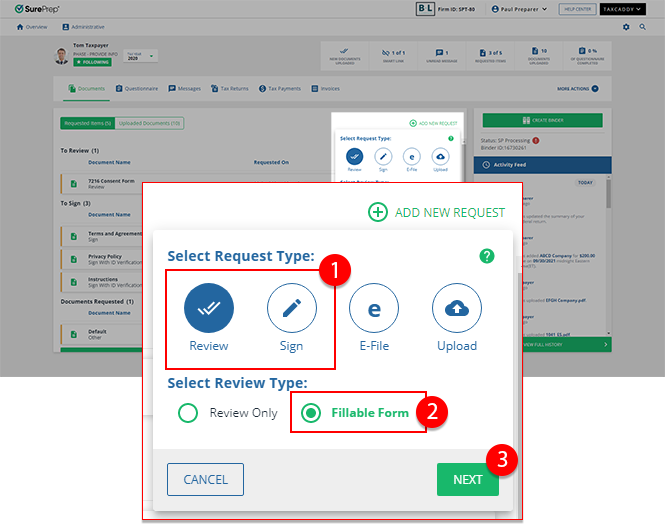Click the enlarged ADD NEW REQUEST plus link

pyautogui.click(x=436, y=212)
